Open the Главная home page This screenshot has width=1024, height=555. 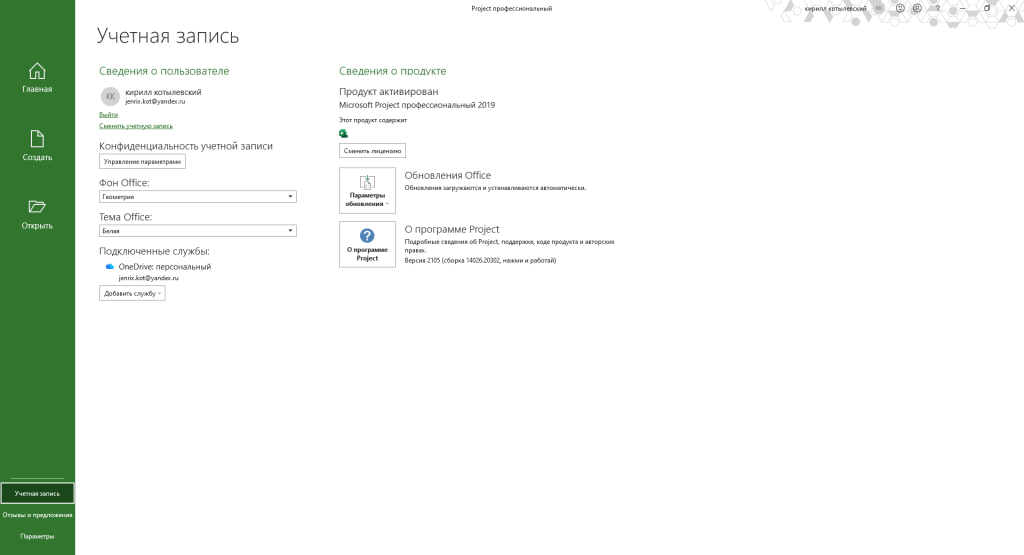(37, 78)
